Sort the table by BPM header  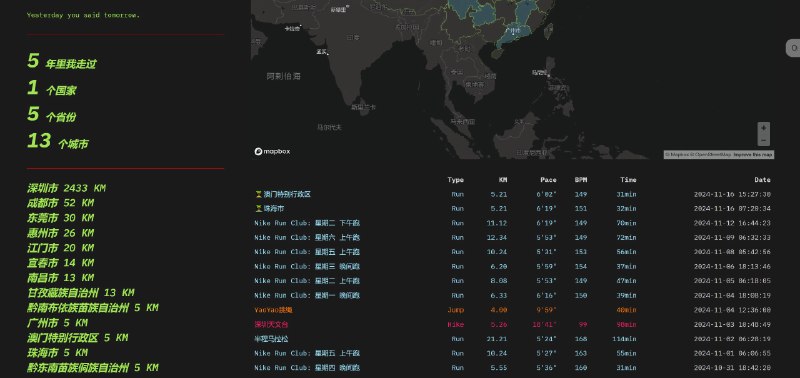coord(581,180)
